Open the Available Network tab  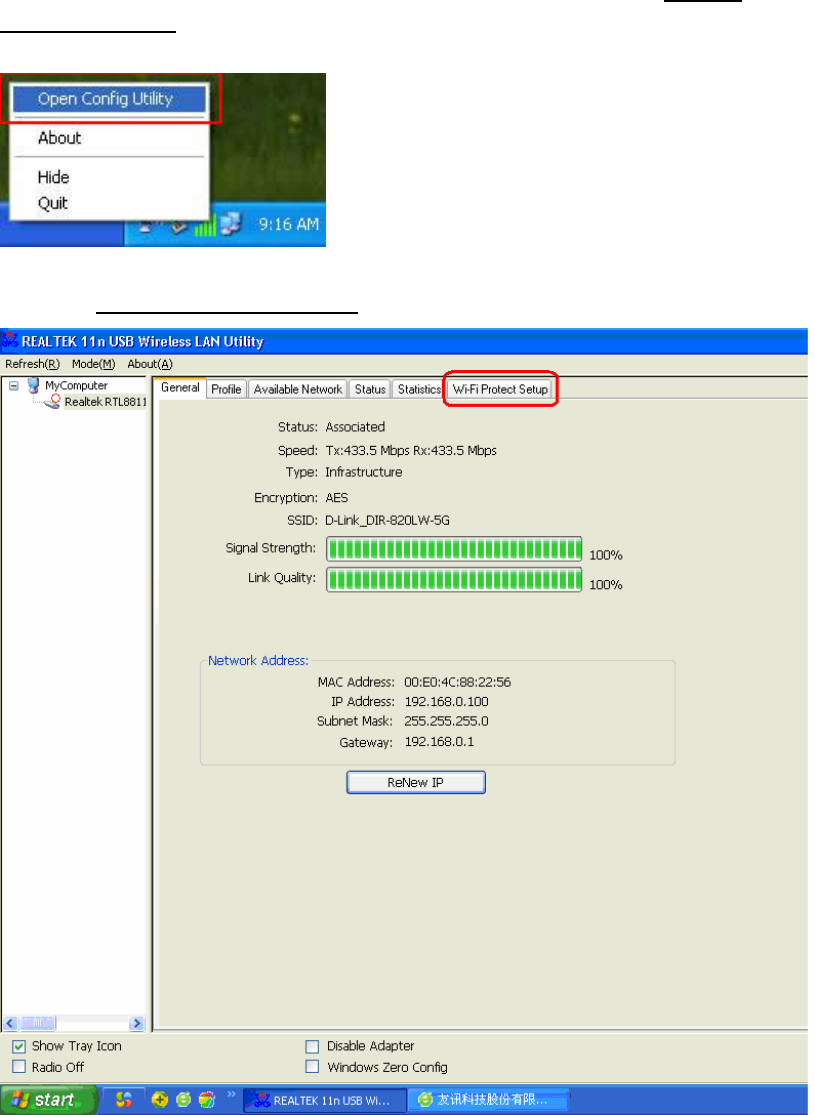[298, 389]
